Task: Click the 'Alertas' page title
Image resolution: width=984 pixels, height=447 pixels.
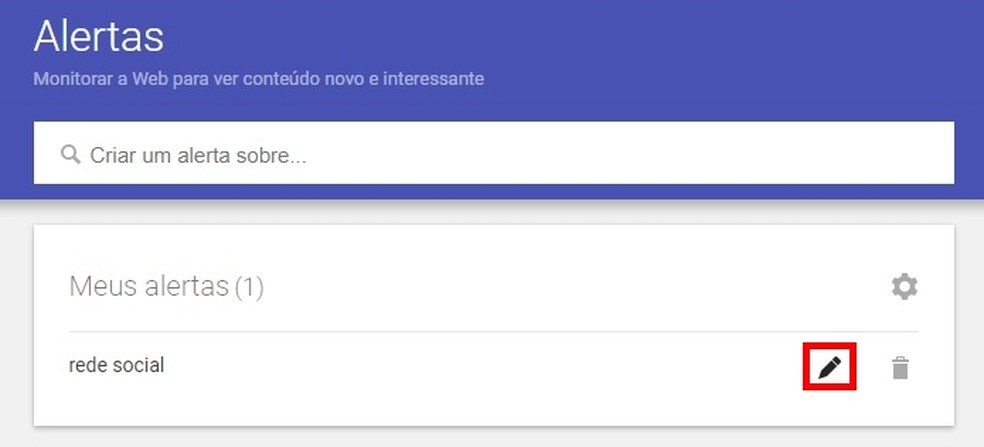Action: (98, 38)
